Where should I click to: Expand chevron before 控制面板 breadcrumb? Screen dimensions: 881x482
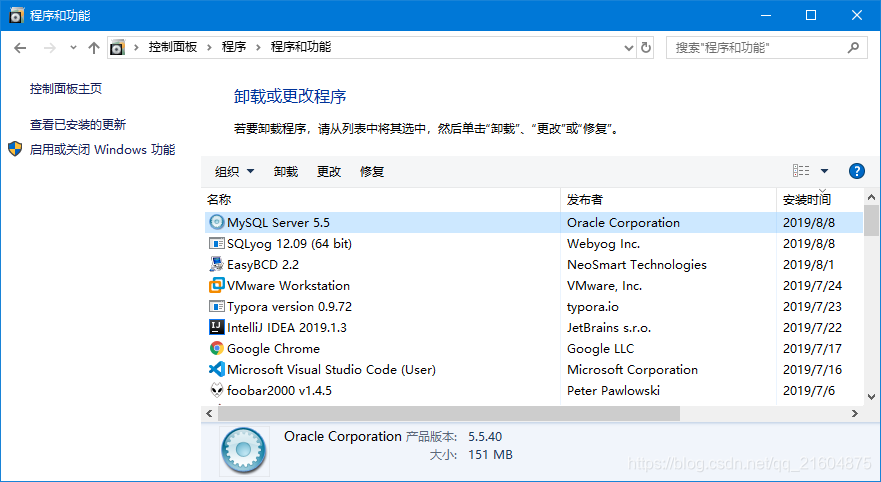pyautogui.click(x=136, y=48)
